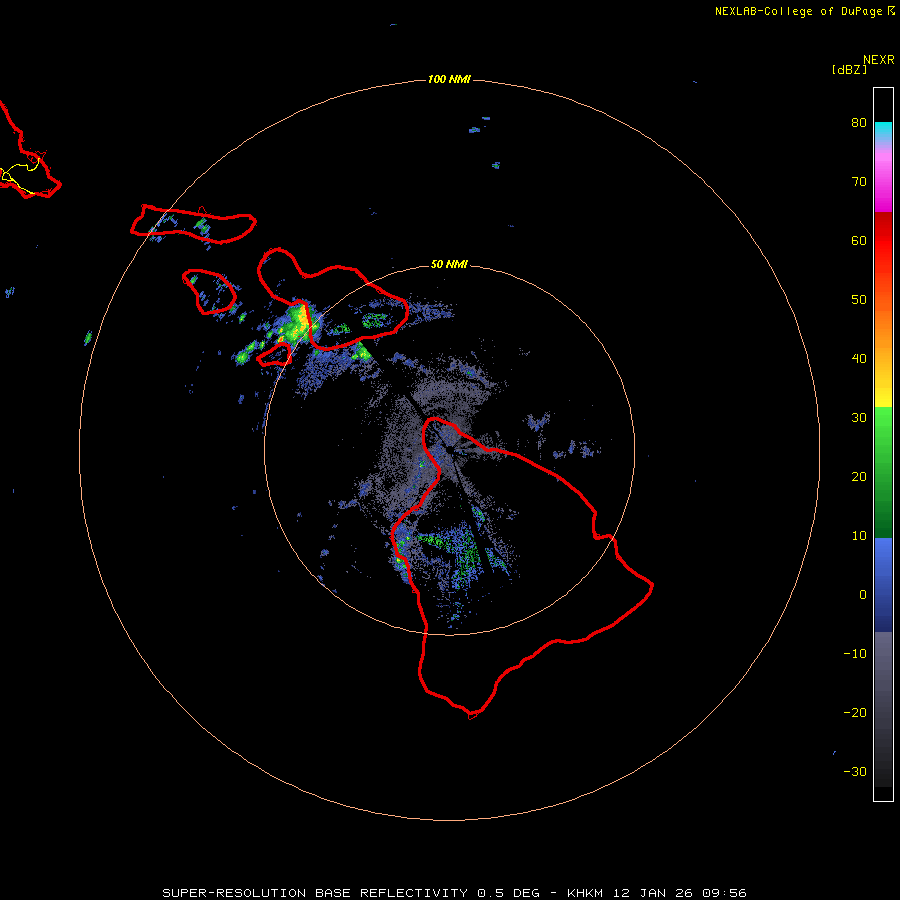Image resolution: width=900 pixels, height=900 pixels.
Task: Click the Super-Resolution Base Reflectivity caption
Action: pos(454,893)
